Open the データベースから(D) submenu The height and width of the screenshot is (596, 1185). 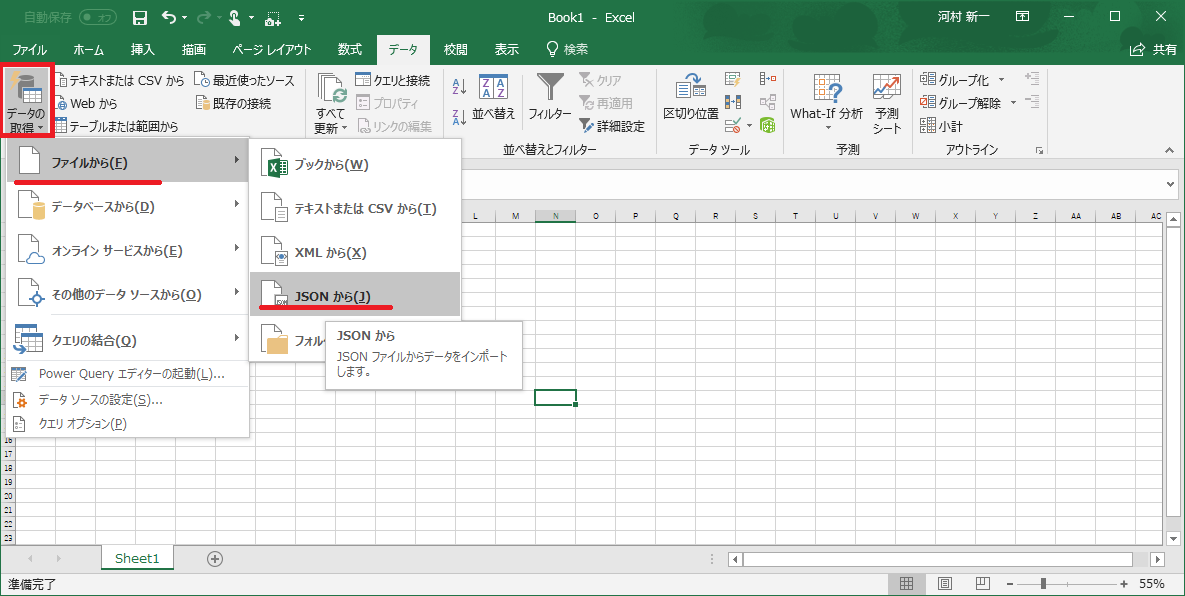pos(128,206)
